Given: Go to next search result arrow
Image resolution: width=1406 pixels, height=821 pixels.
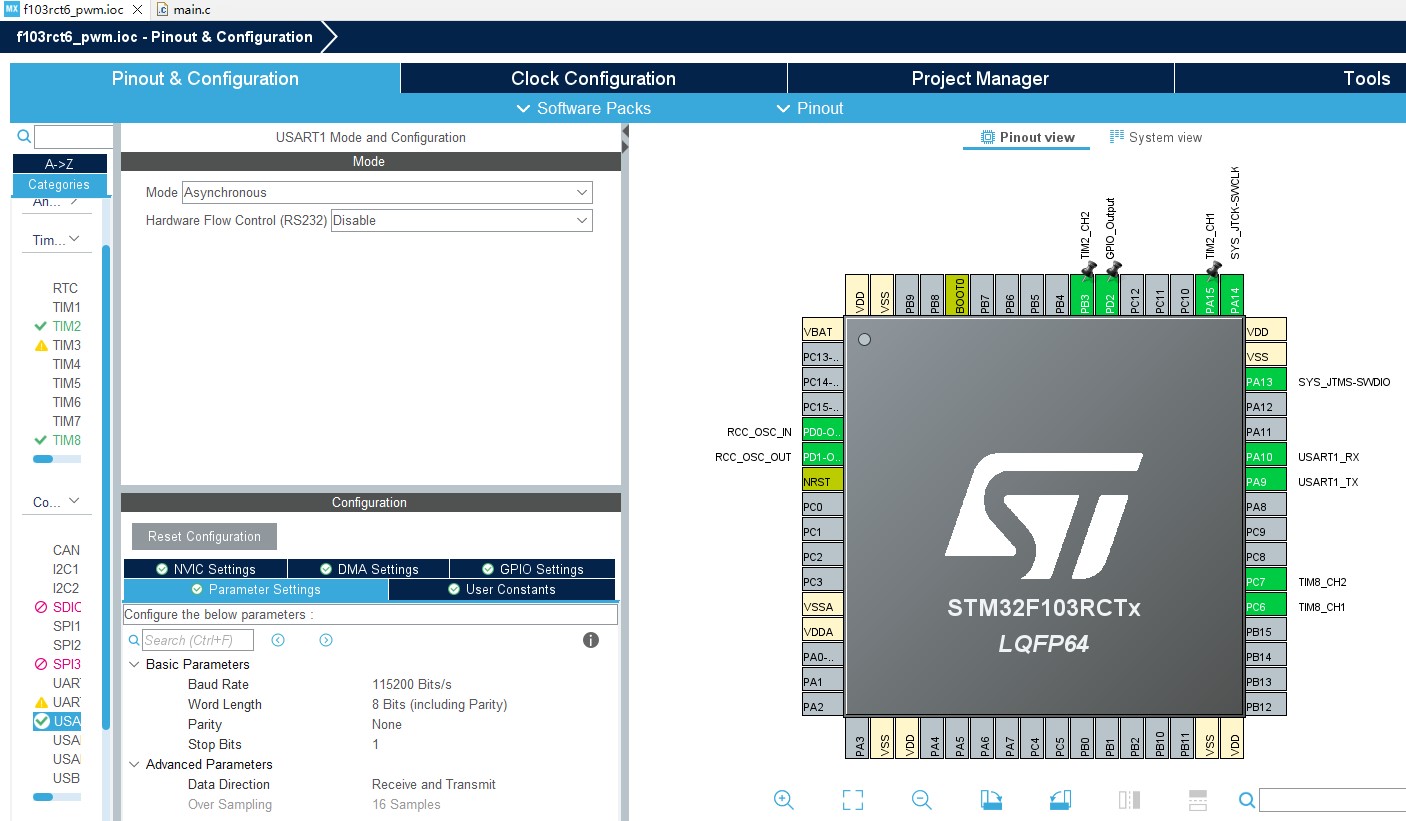Looking at the screenshot, I should 326,640.
